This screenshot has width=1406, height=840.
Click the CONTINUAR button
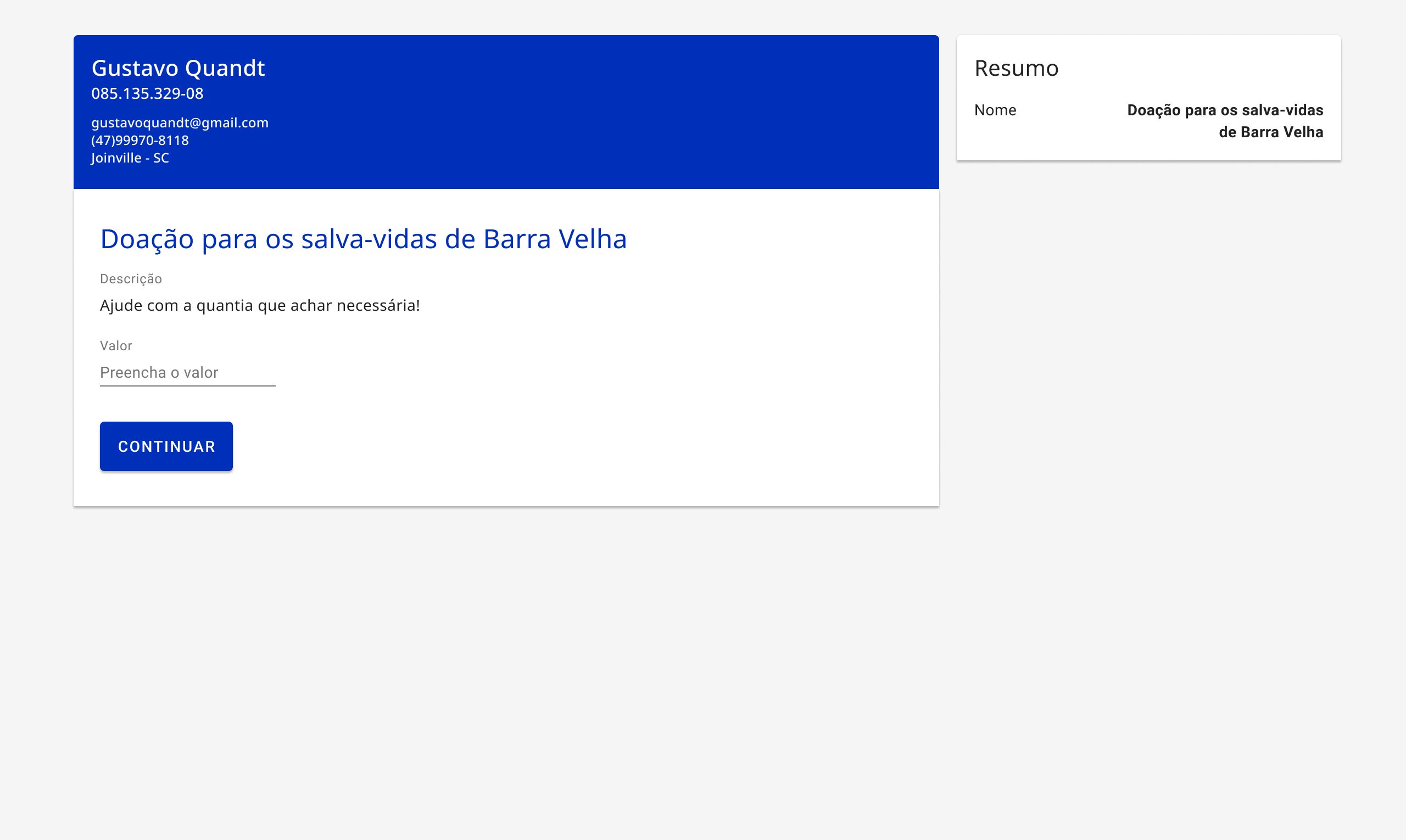point(166,446)
